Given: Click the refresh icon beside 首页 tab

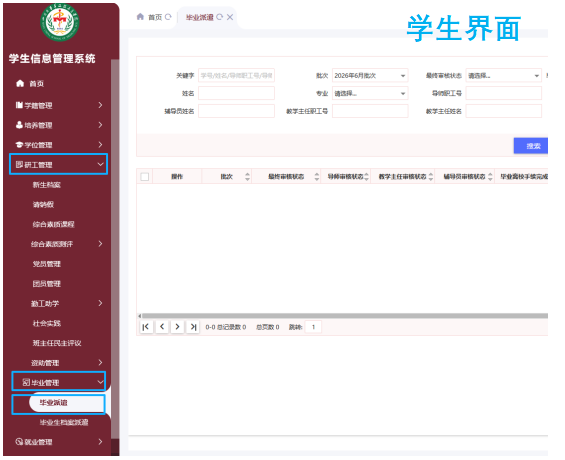Looking at the screenshot, I should pos(168,17).
